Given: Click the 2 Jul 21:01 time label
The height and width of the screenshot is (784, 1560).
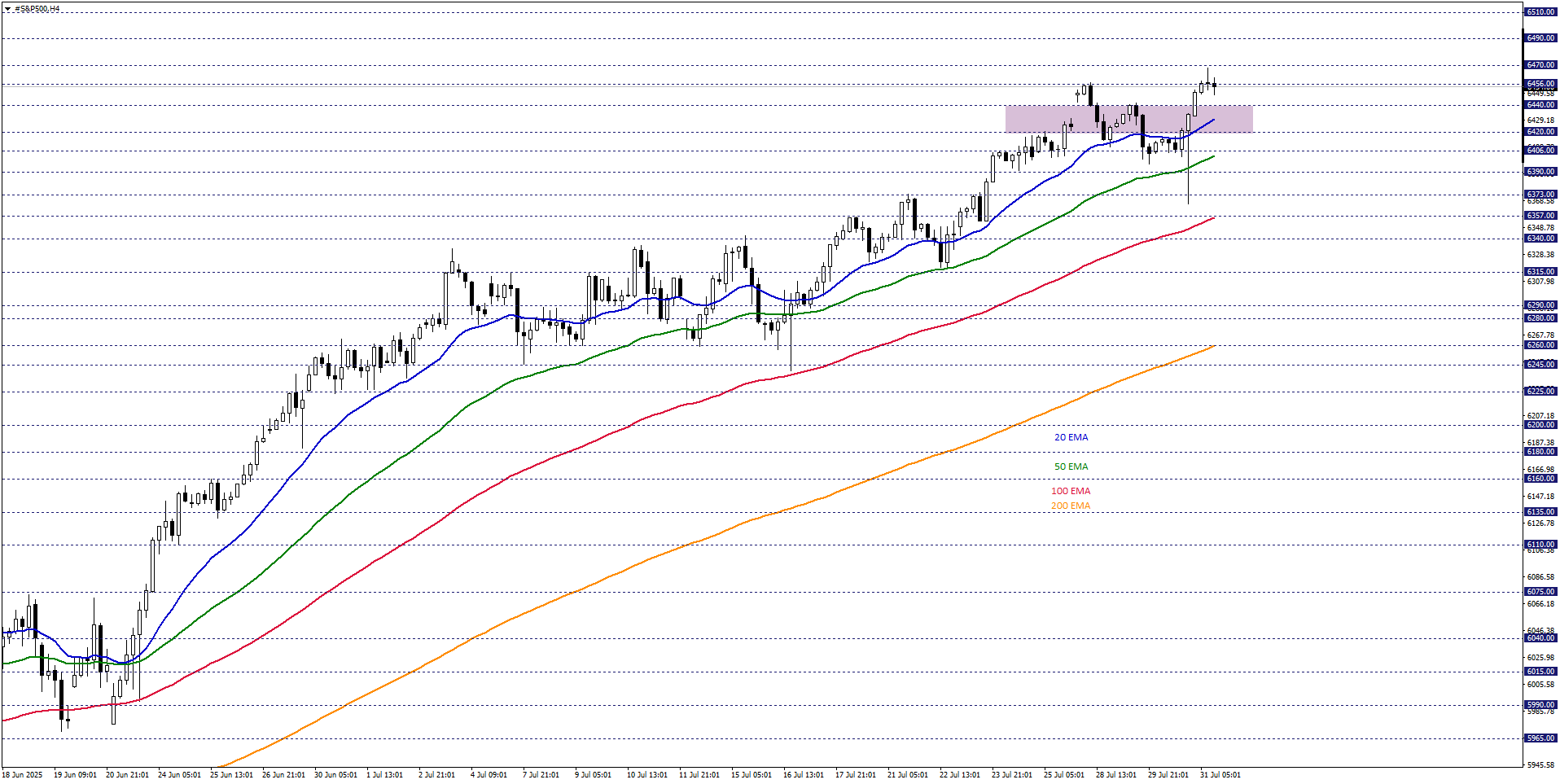Looking at the screenshot, I should [436, 775].
